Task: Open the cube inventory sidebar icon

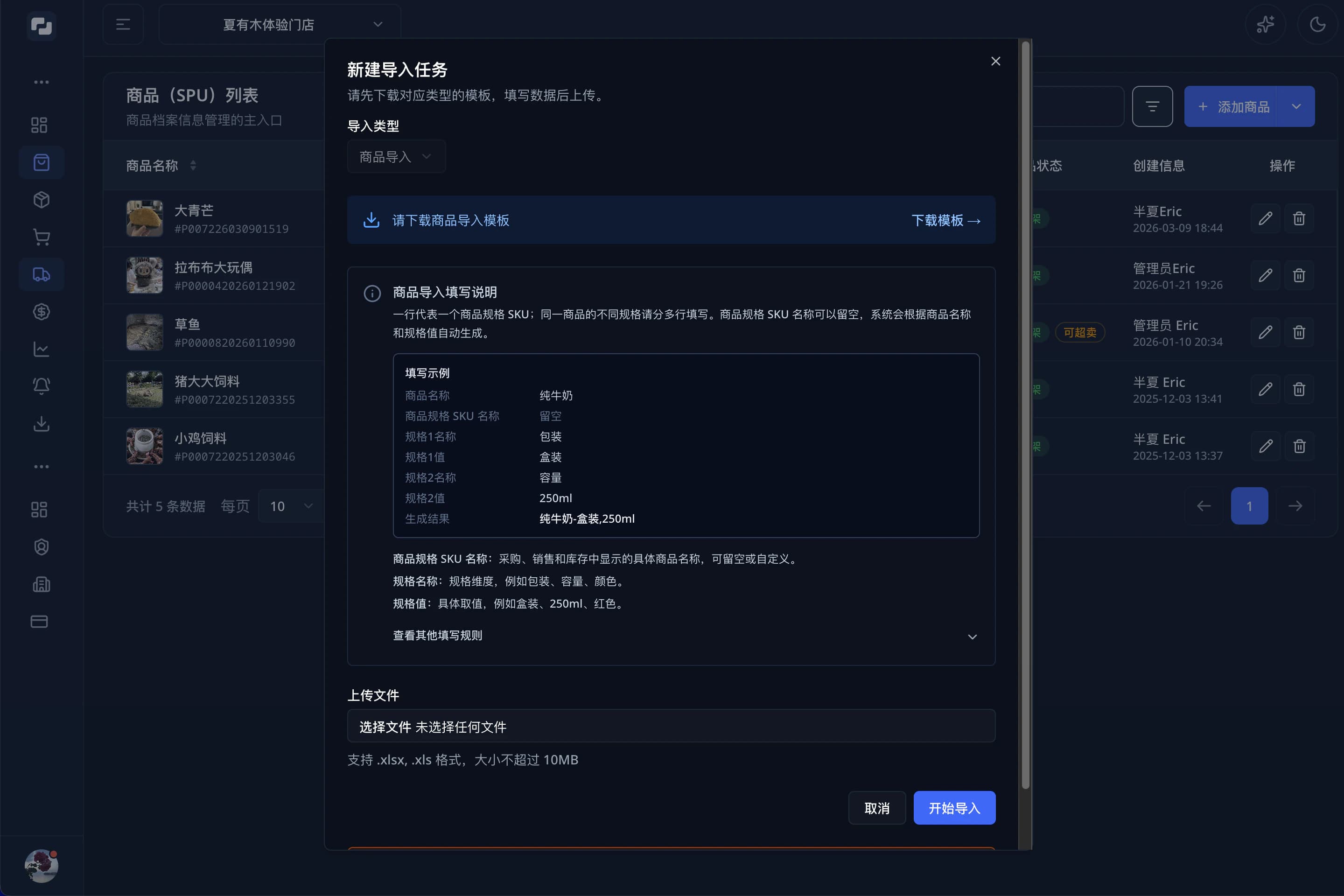Action: tap(41, 200)
